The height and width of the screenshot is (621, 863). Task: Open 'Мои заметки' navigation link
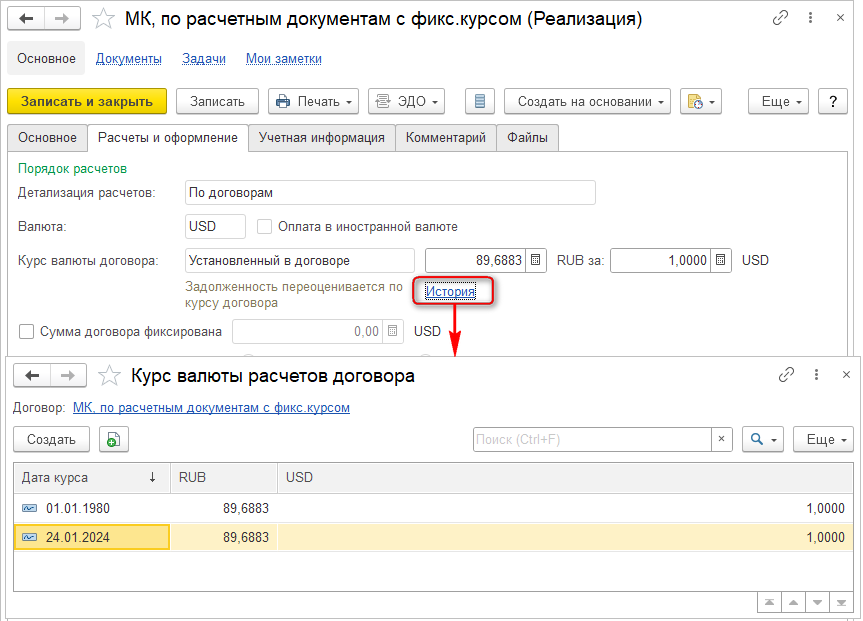283,58
